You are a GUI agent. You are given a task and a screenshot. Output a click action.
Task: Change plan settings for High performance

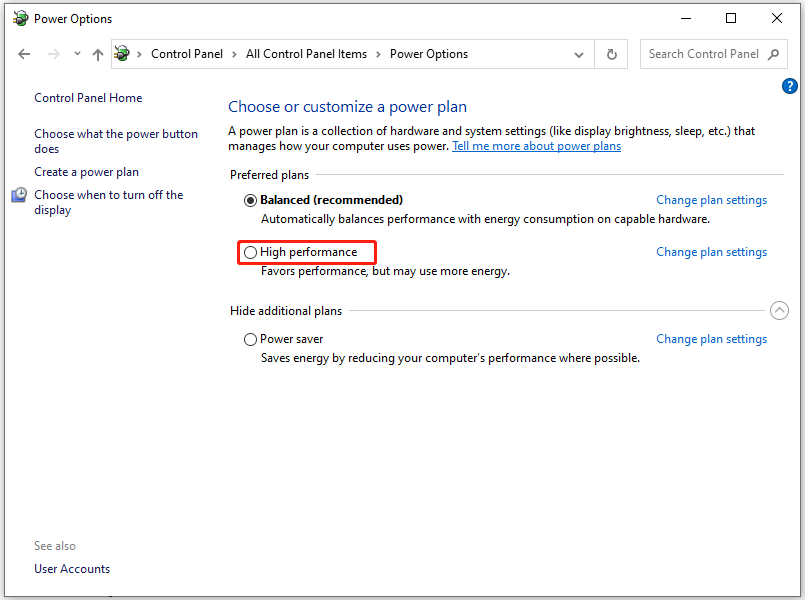[x=712, y=252]
